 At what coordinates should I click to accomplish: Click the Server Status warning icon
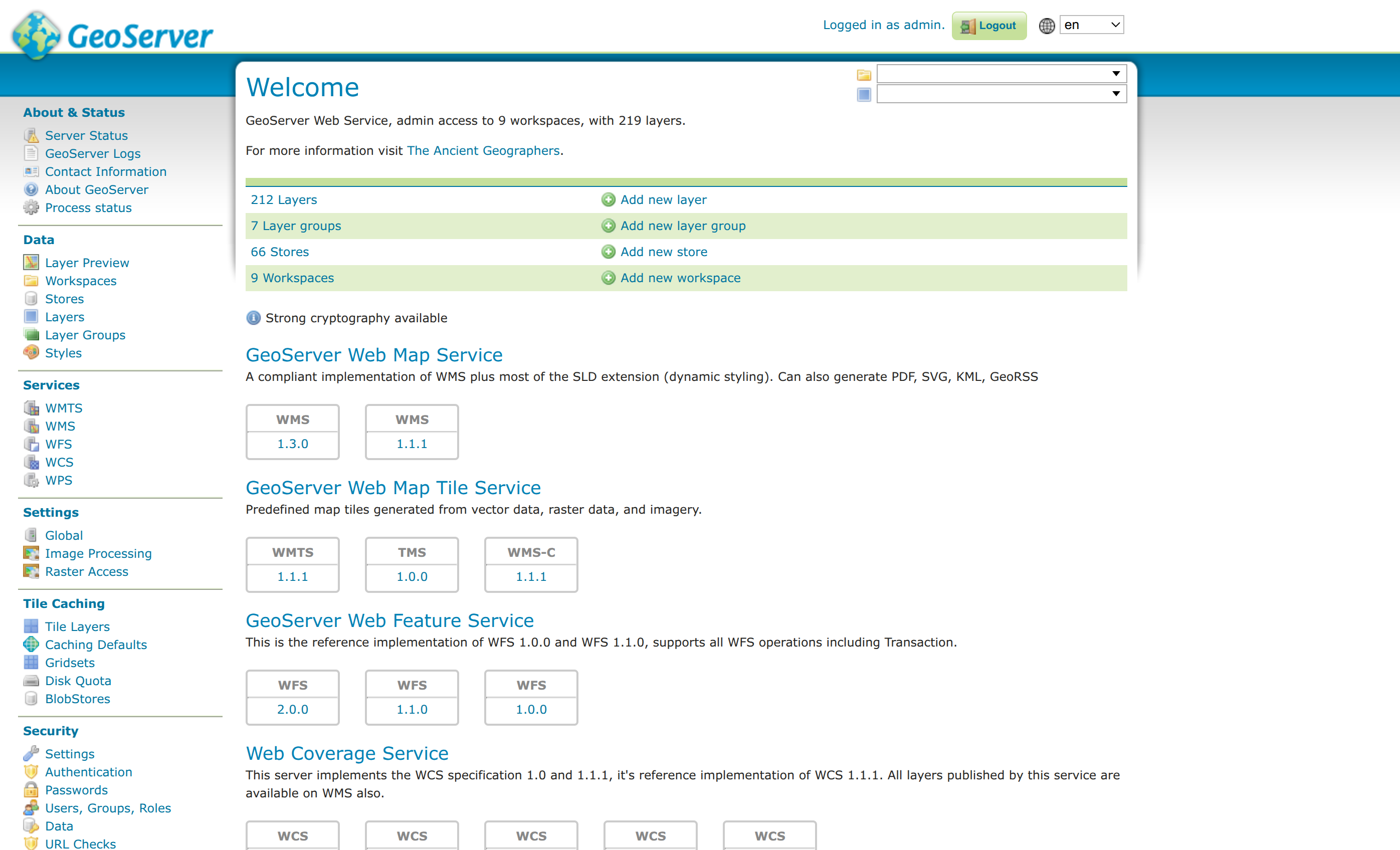tap(31, 135)
